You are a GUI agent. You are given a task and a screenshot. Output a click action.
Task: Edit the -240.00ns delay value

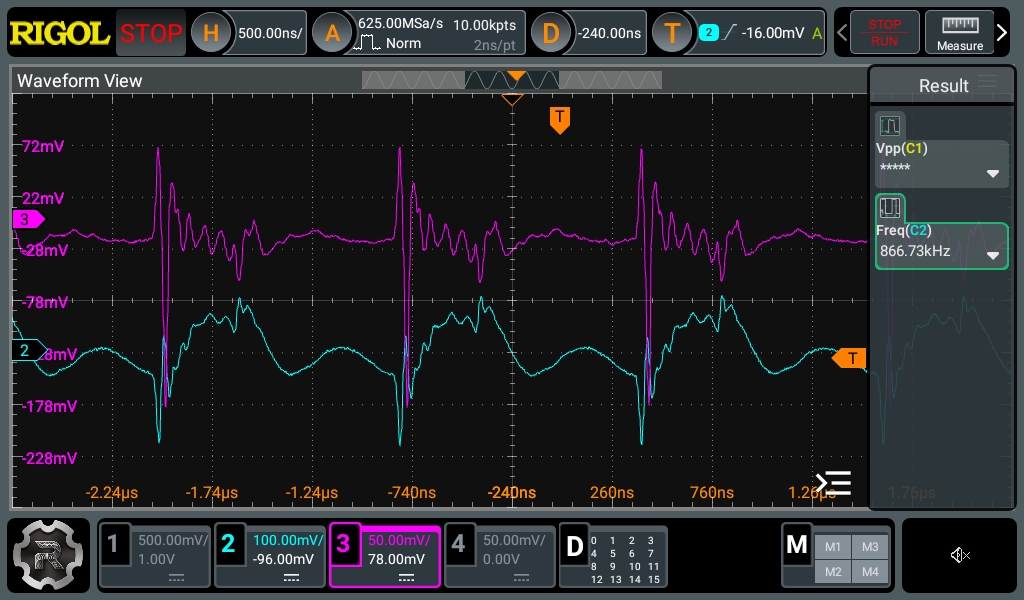pos(609,33)
